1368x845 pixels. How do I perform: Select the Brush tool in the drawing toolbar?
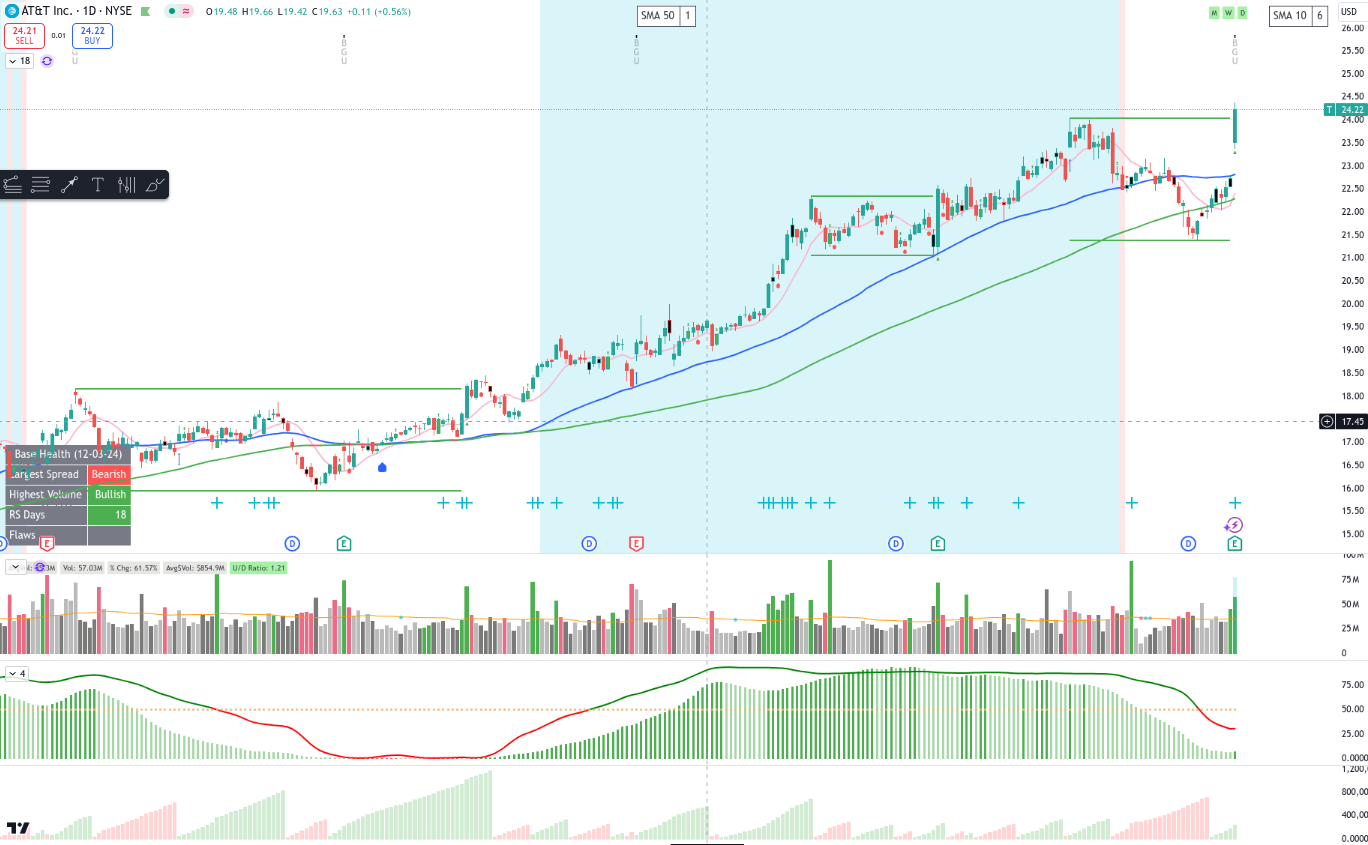[155, 184]
